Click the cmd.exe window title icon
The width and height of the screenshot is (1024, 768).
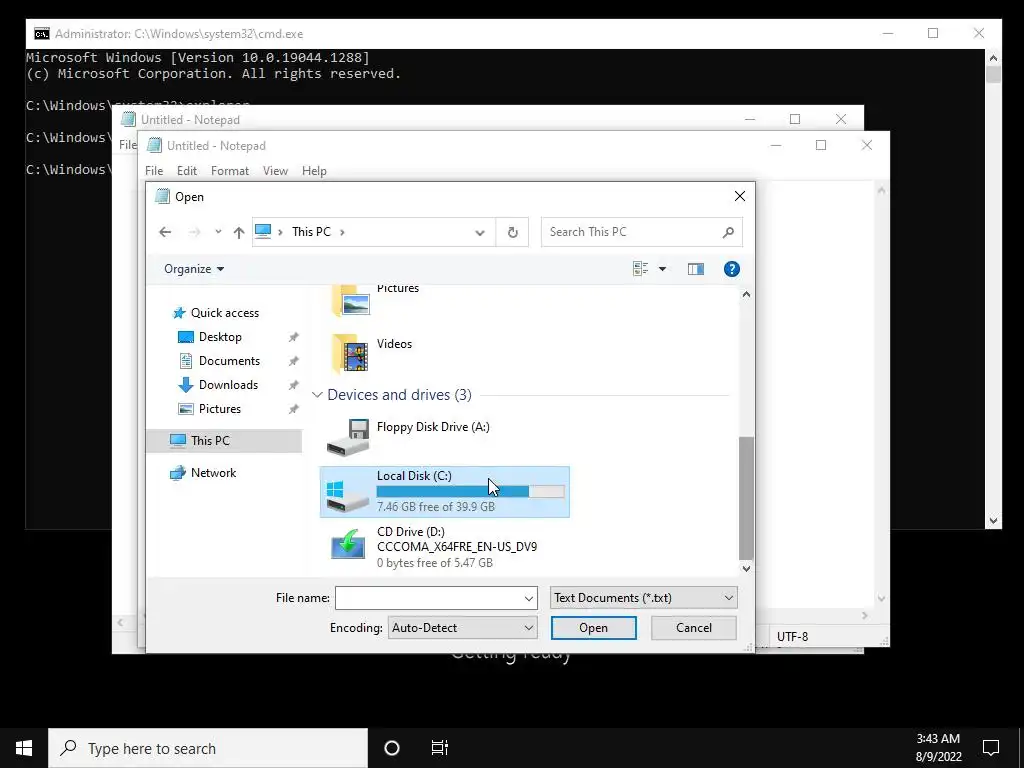[42, 33]
